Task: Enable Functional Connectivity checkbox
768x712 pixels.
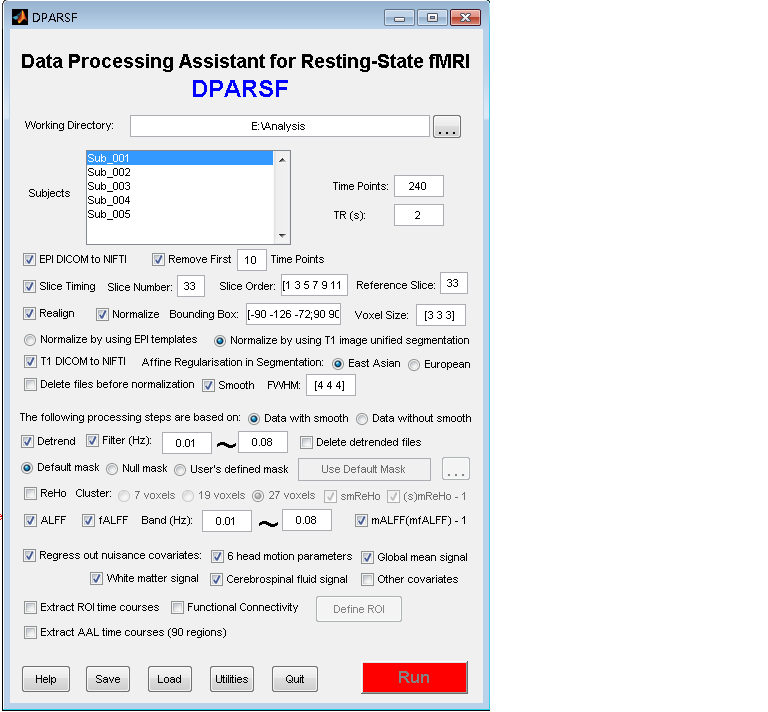Action: [x=177, y=608]
